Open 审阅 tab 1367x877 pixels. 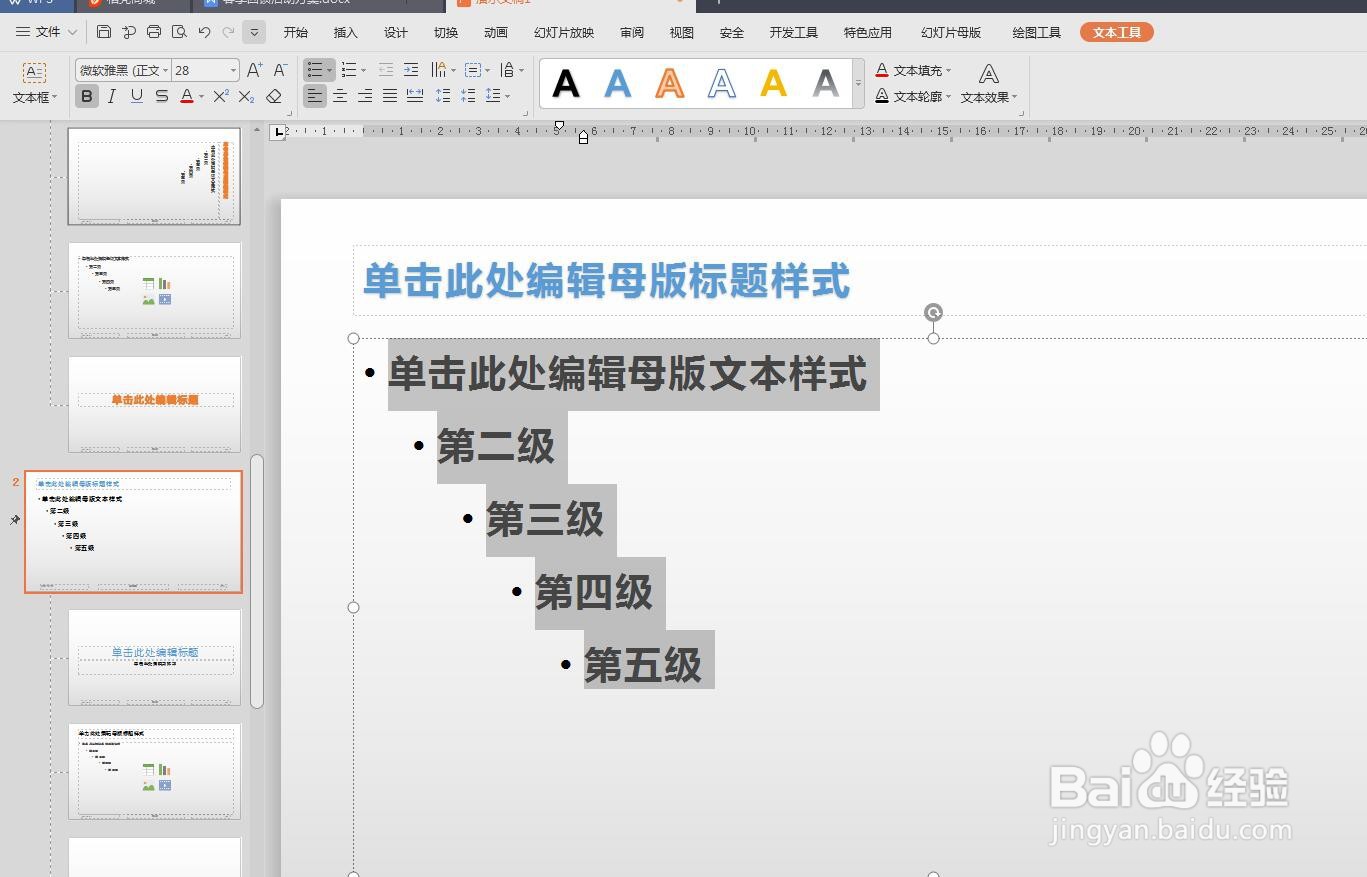pyautogui.click(x=632, y=32)
